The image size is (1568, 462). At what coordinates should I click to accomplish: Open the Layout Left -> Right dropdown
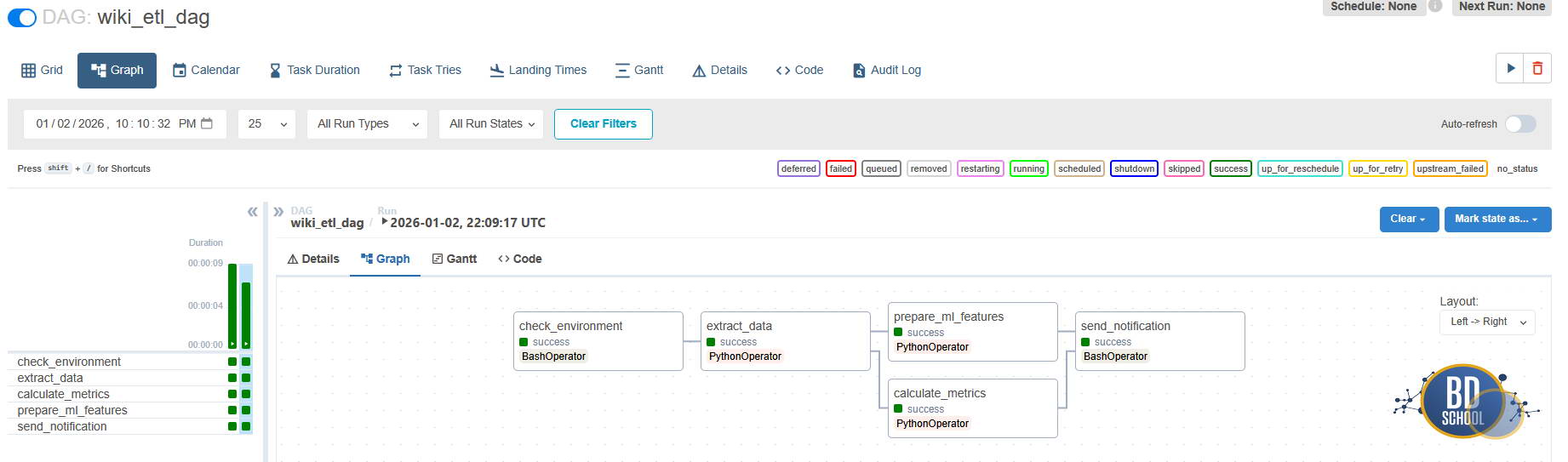(1487, 322)
